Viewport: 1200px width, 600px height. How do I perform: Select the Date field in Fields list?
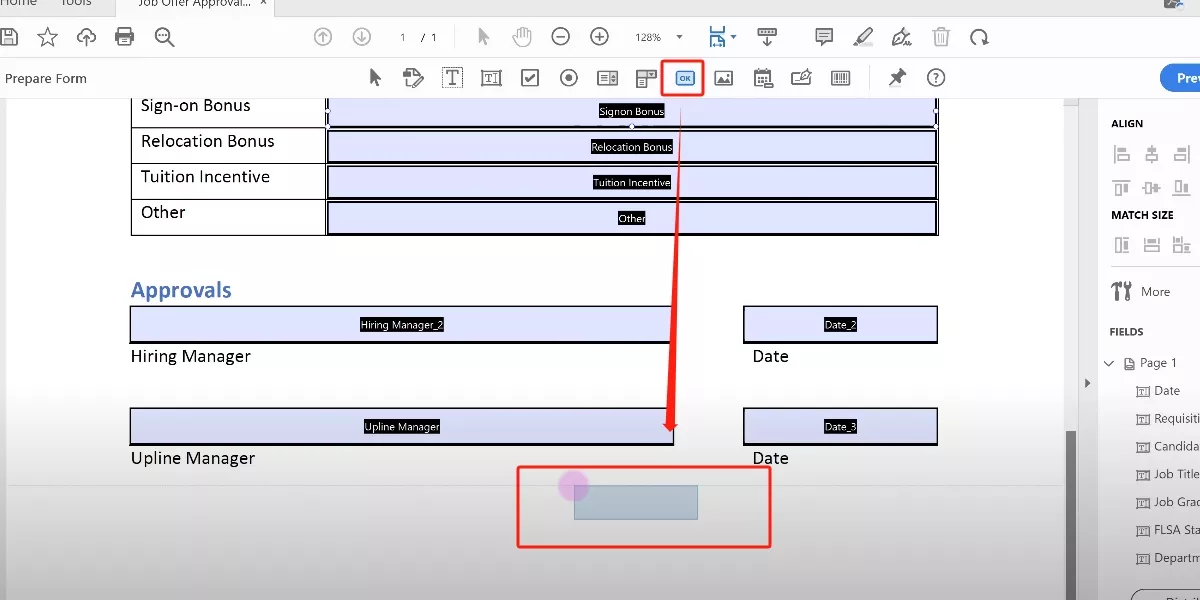1159,390
